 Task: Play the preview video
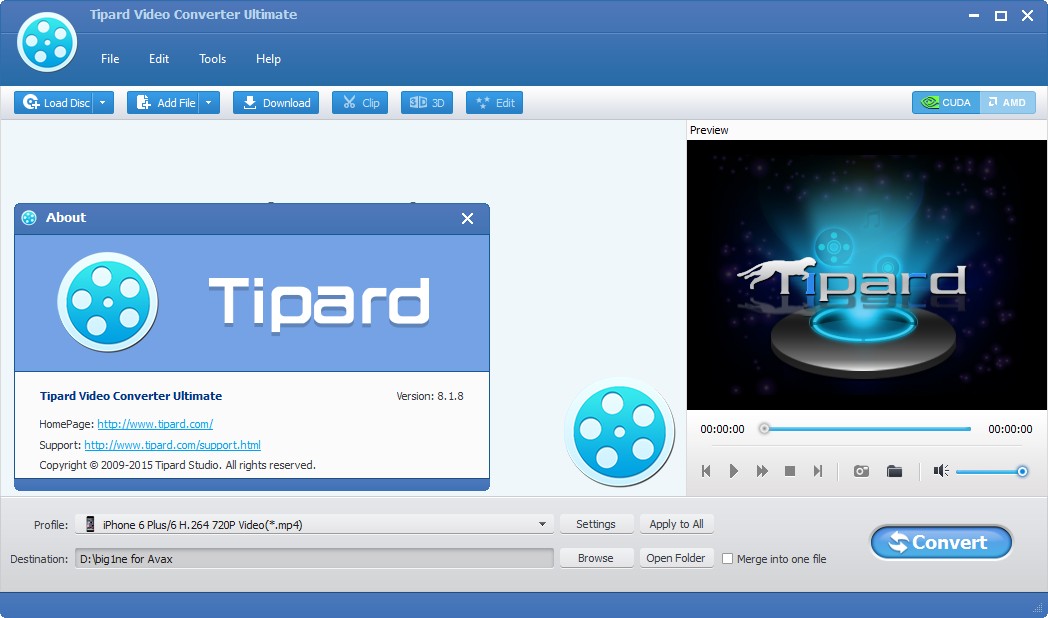point(734,471)
